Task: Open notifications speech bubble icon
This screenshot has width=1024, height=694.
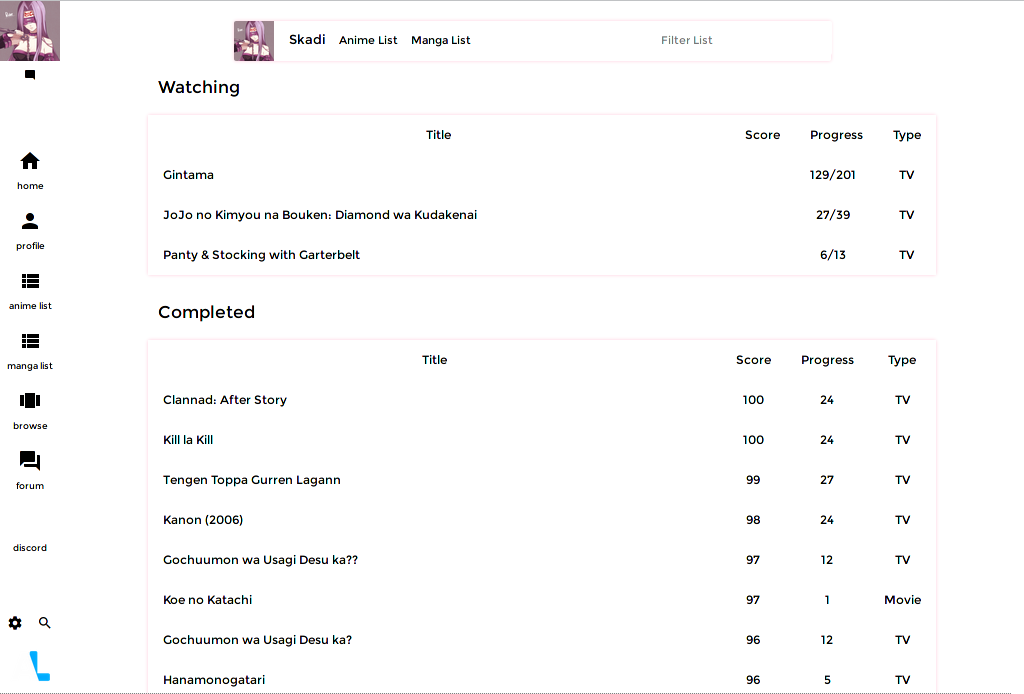Action: tap(30, 75)
